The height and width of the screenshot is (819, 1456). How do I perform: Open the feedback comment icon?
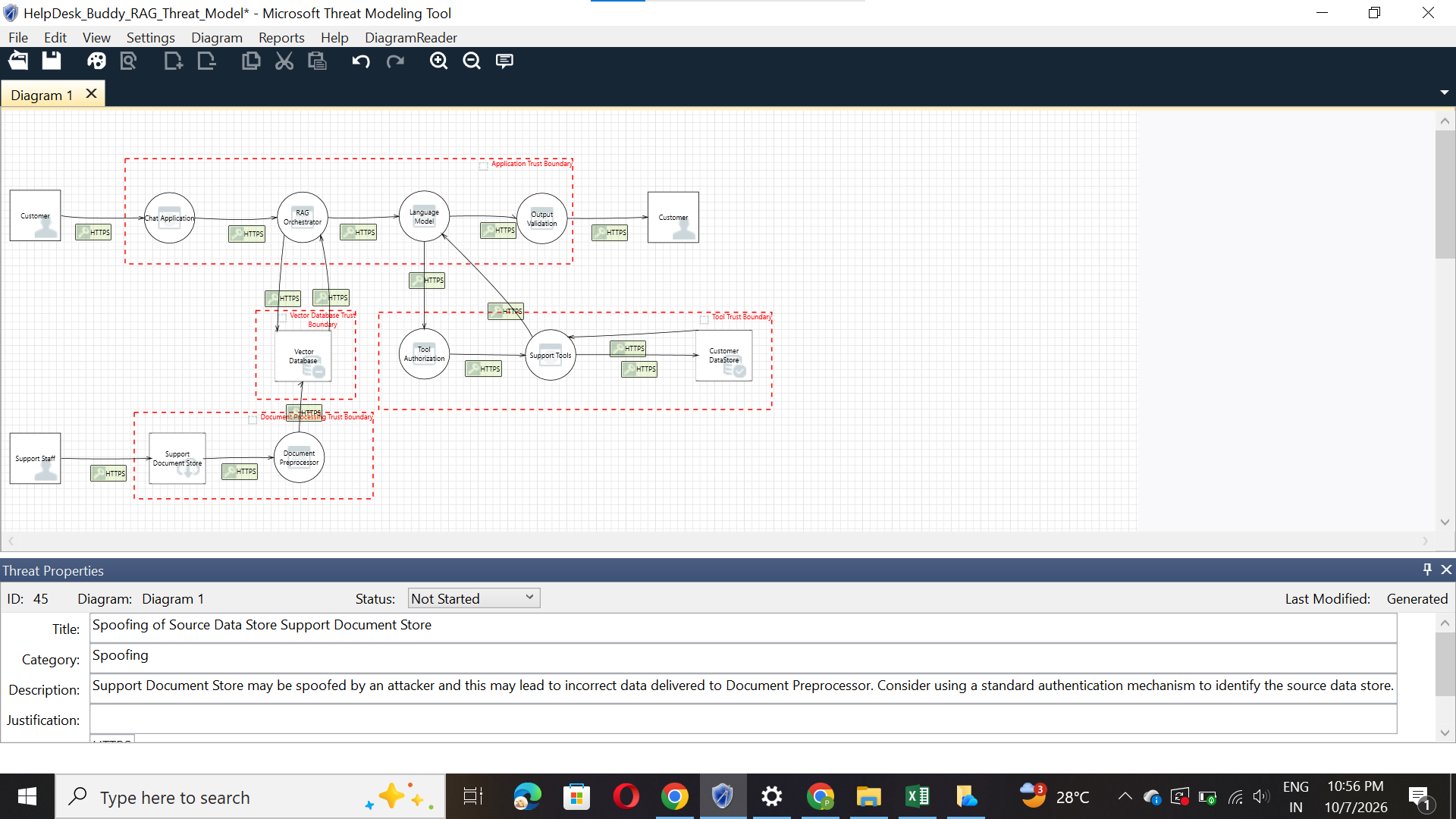[x=504, y=61]
